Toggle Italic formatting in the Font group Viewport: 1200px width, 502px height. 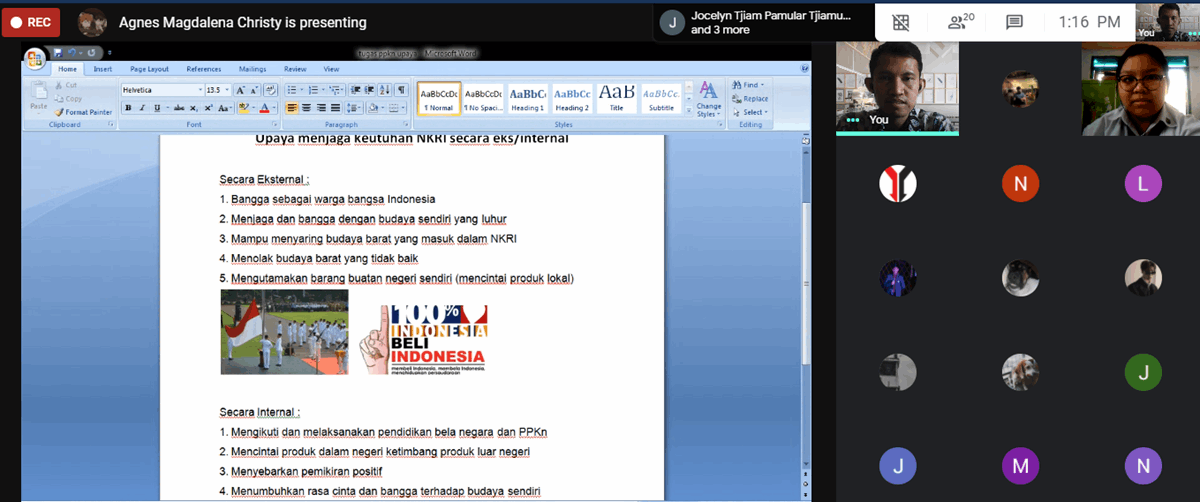(142, 108)
